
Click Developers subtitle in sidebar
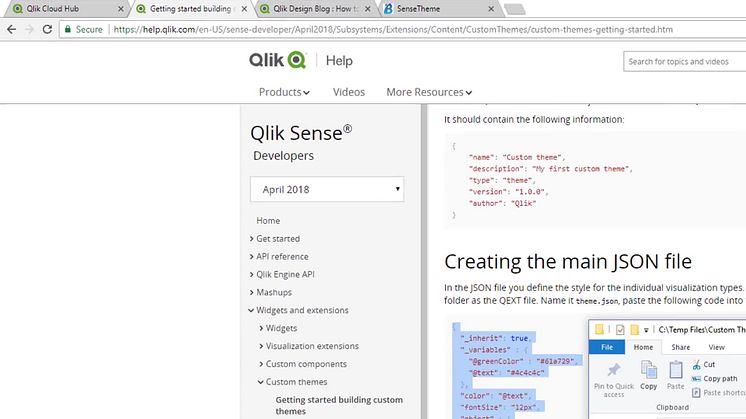tap(284, 156)
